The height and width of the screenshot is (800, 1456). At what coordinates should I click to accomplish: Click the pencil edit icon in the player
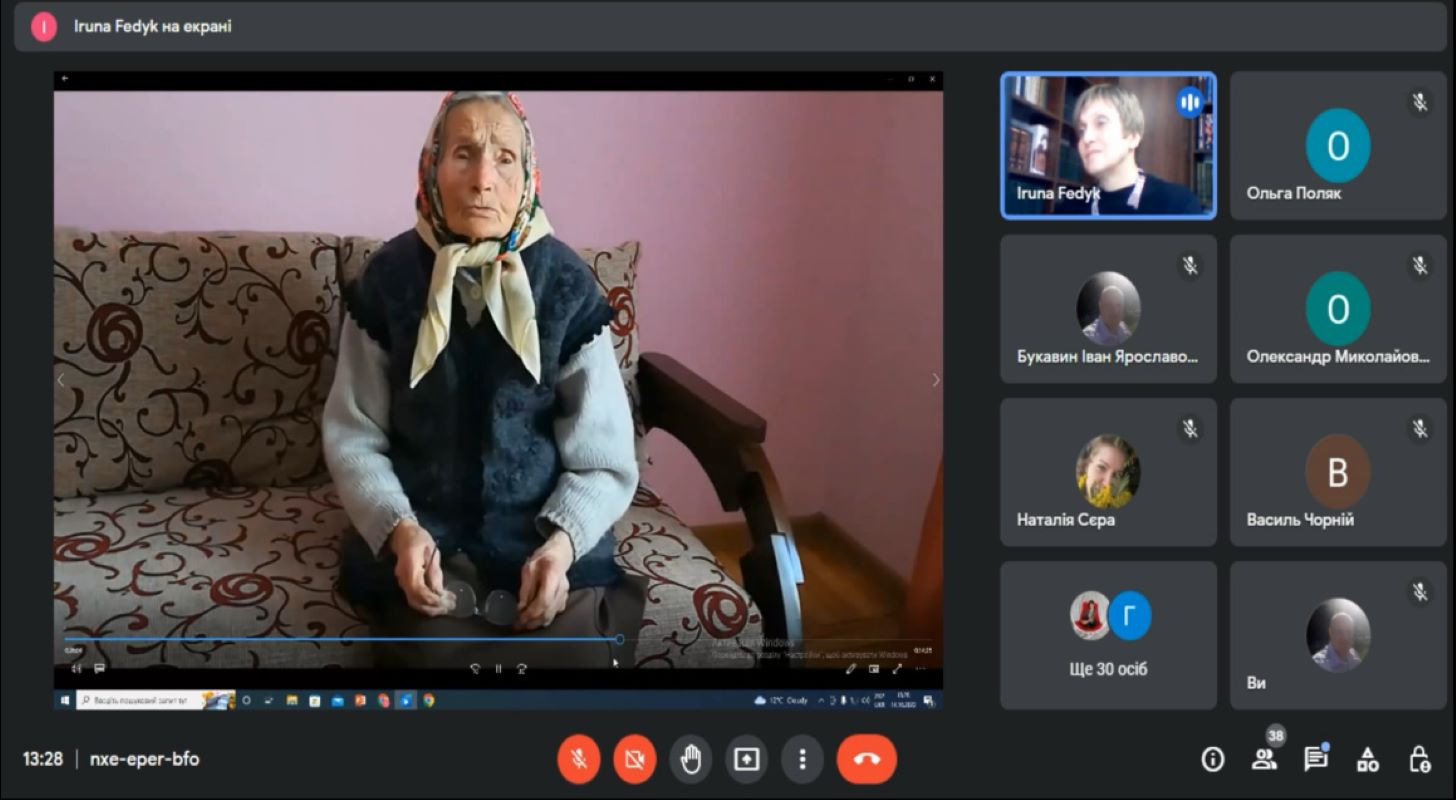851,669
